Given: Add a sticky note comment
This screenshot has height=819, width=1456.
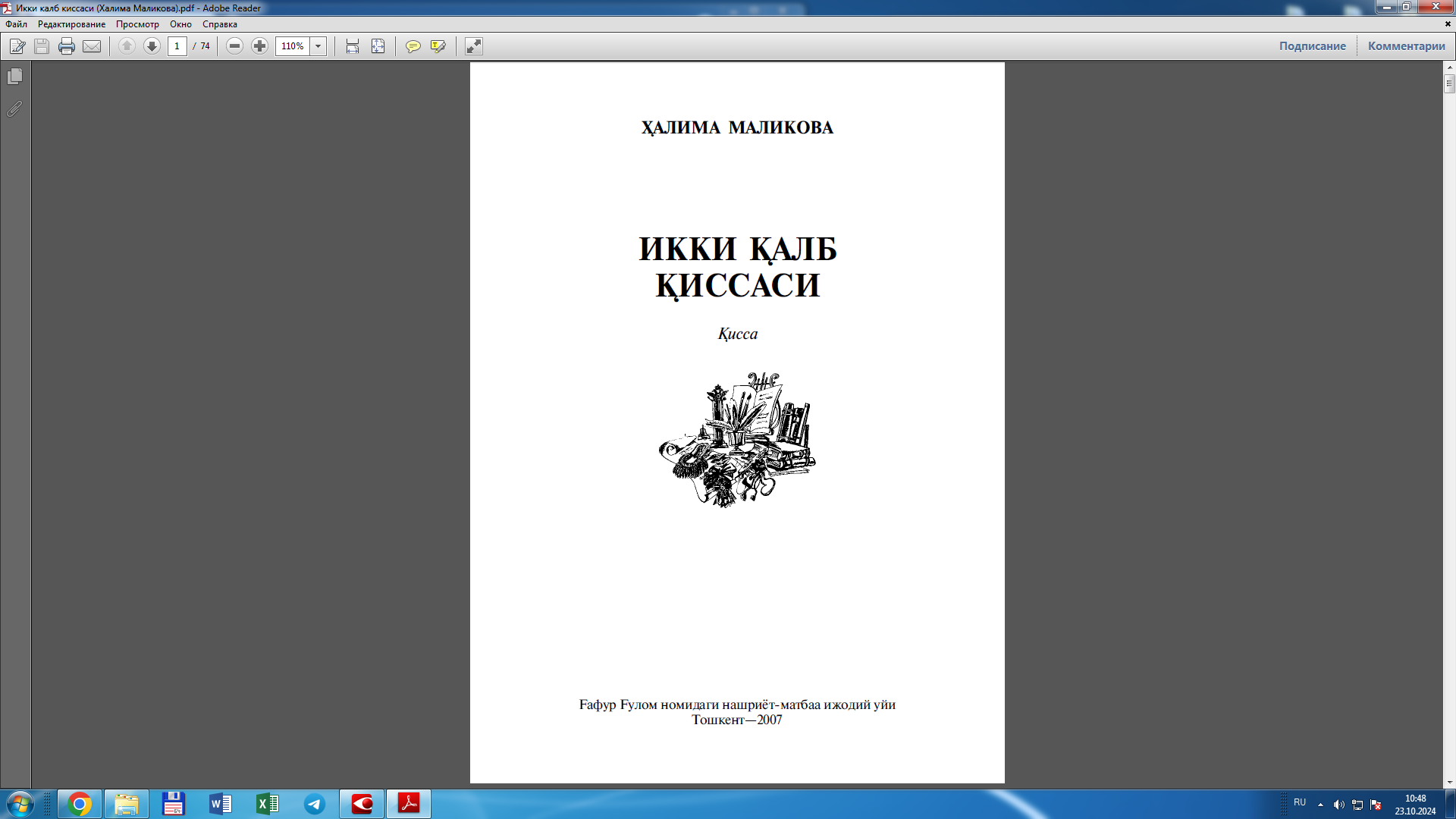Looking at the screenshot, I should [413, 46].
